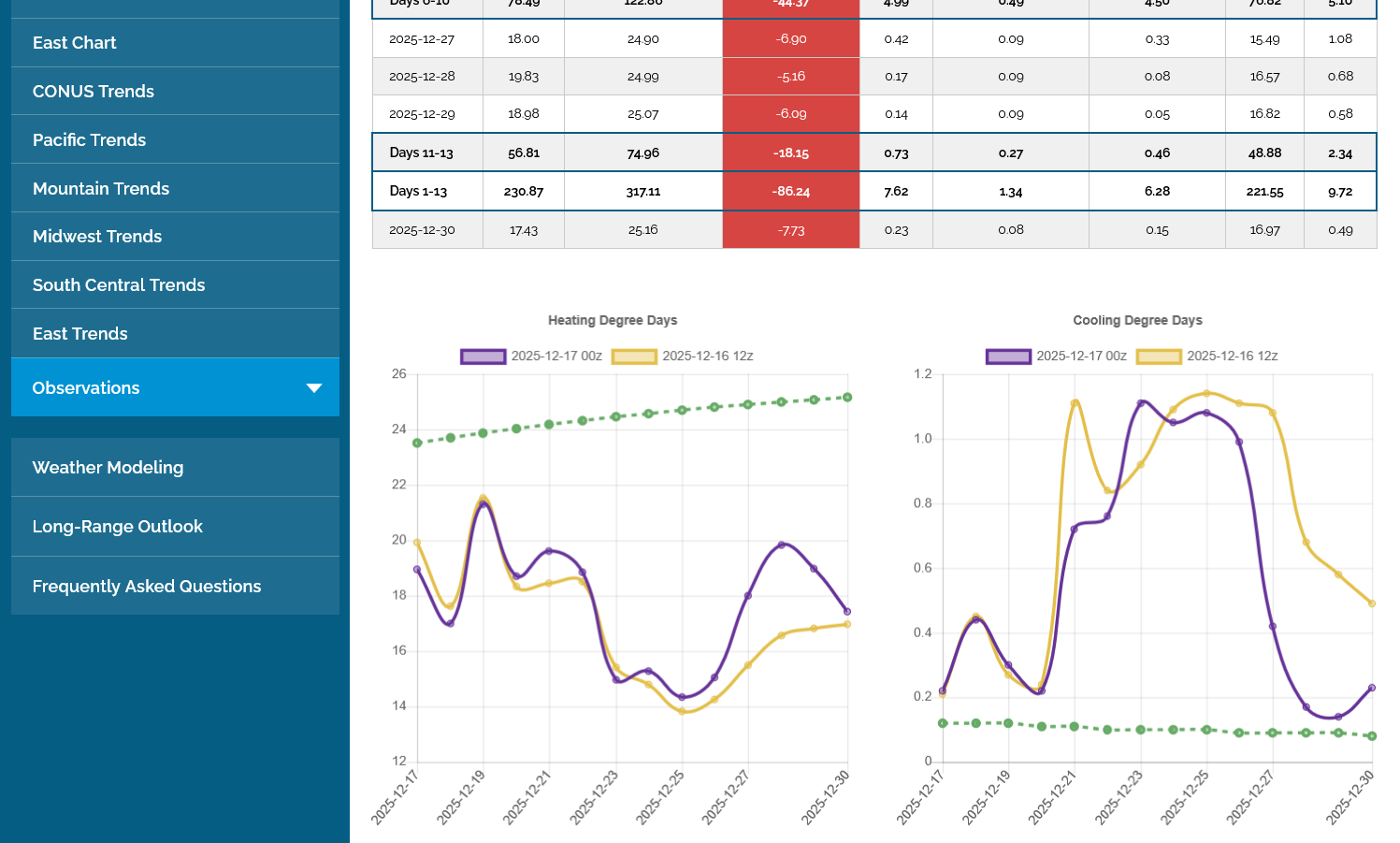
Task: Click the red -86.24 cell in the table
Action: coord(791,192)
